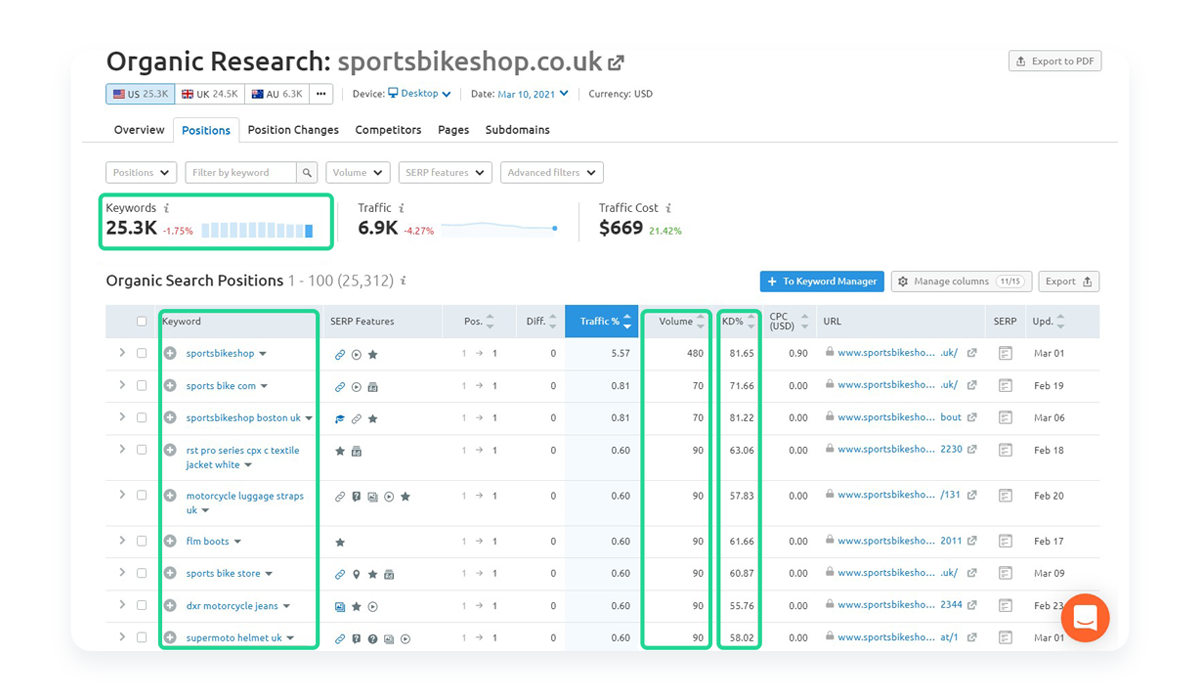Sort by the Traffic % column header
Image resolution: width=1200 pixels, height=700 pixels.
(603, 321)
